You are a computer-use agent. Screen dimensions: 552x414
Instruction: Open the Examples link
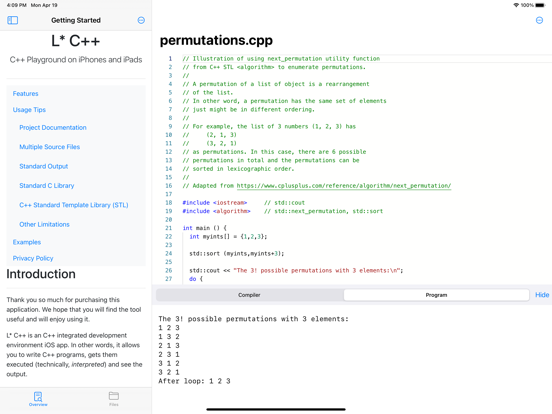pyautogui.click(x=27, y=242)
